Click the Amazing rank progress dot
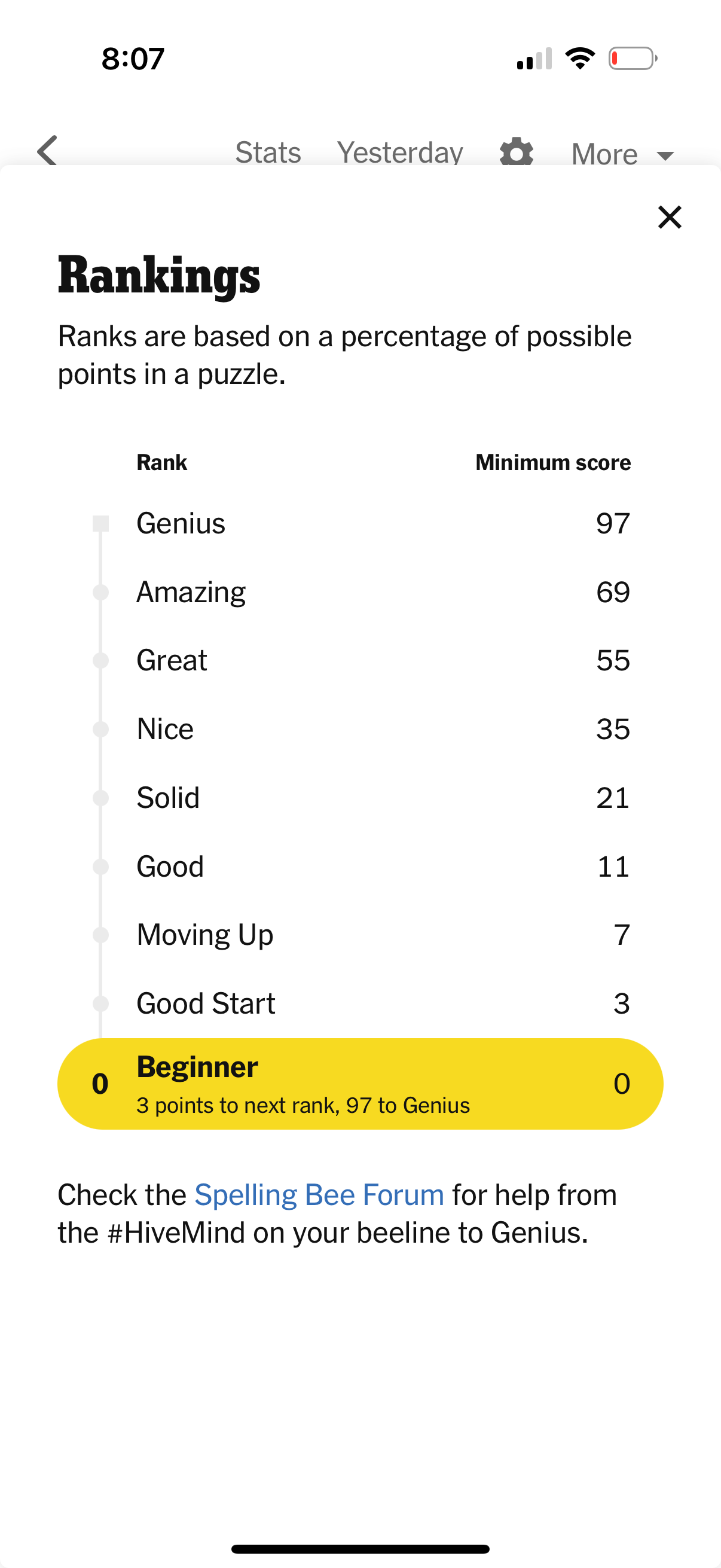 click(x=100, y=591)
